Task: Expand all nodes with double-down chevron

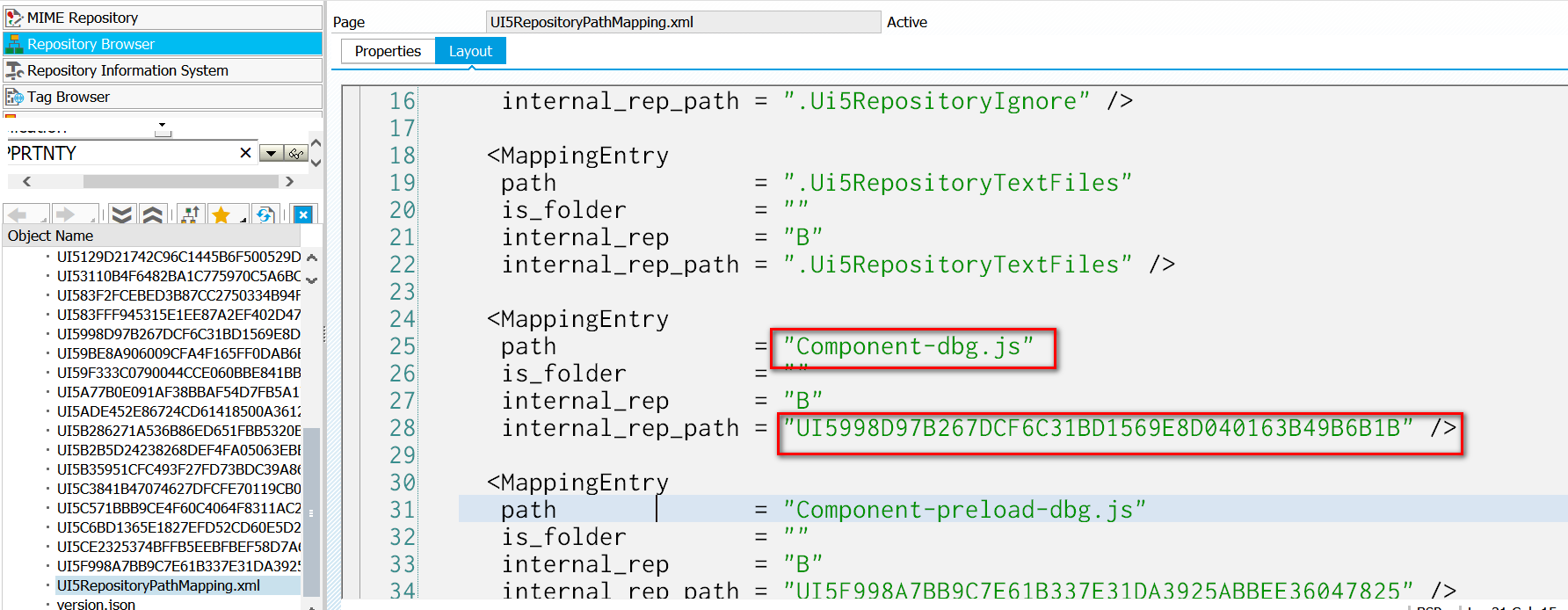Action: [122, 214]
